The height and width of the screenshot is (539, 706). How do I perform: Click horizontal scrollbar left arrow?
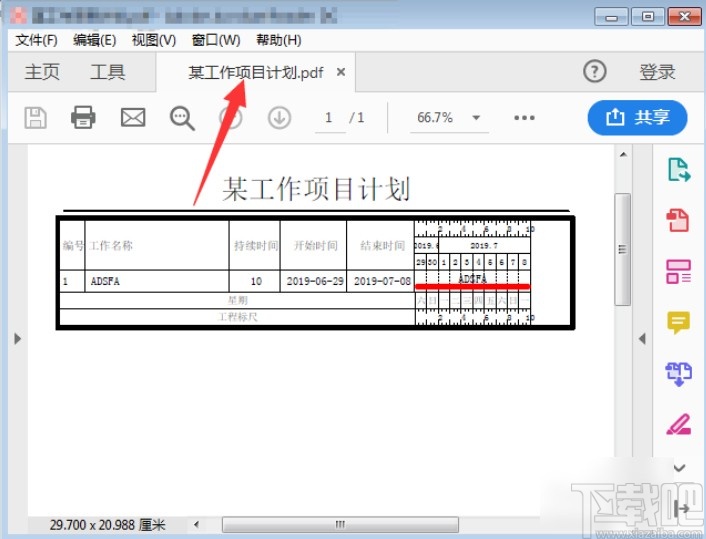click(x=196, y=524)
